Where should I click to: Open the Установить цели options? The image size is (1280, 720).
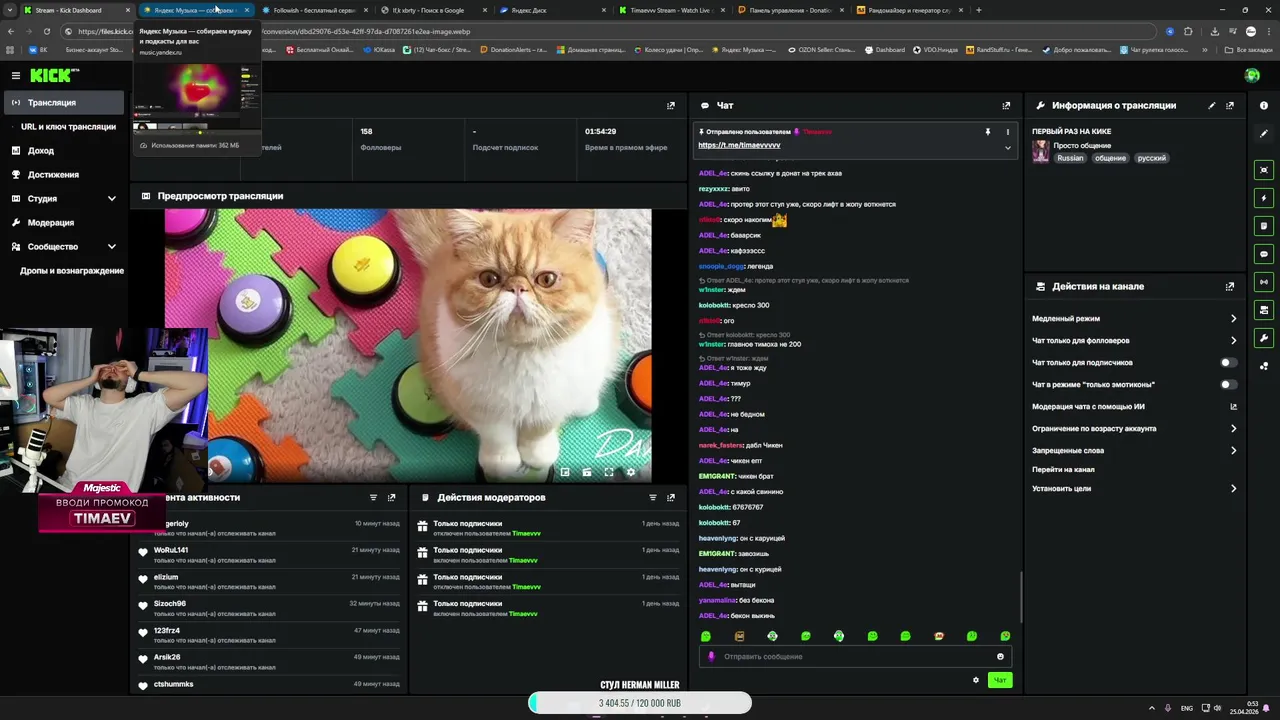tap(1134, 489)
